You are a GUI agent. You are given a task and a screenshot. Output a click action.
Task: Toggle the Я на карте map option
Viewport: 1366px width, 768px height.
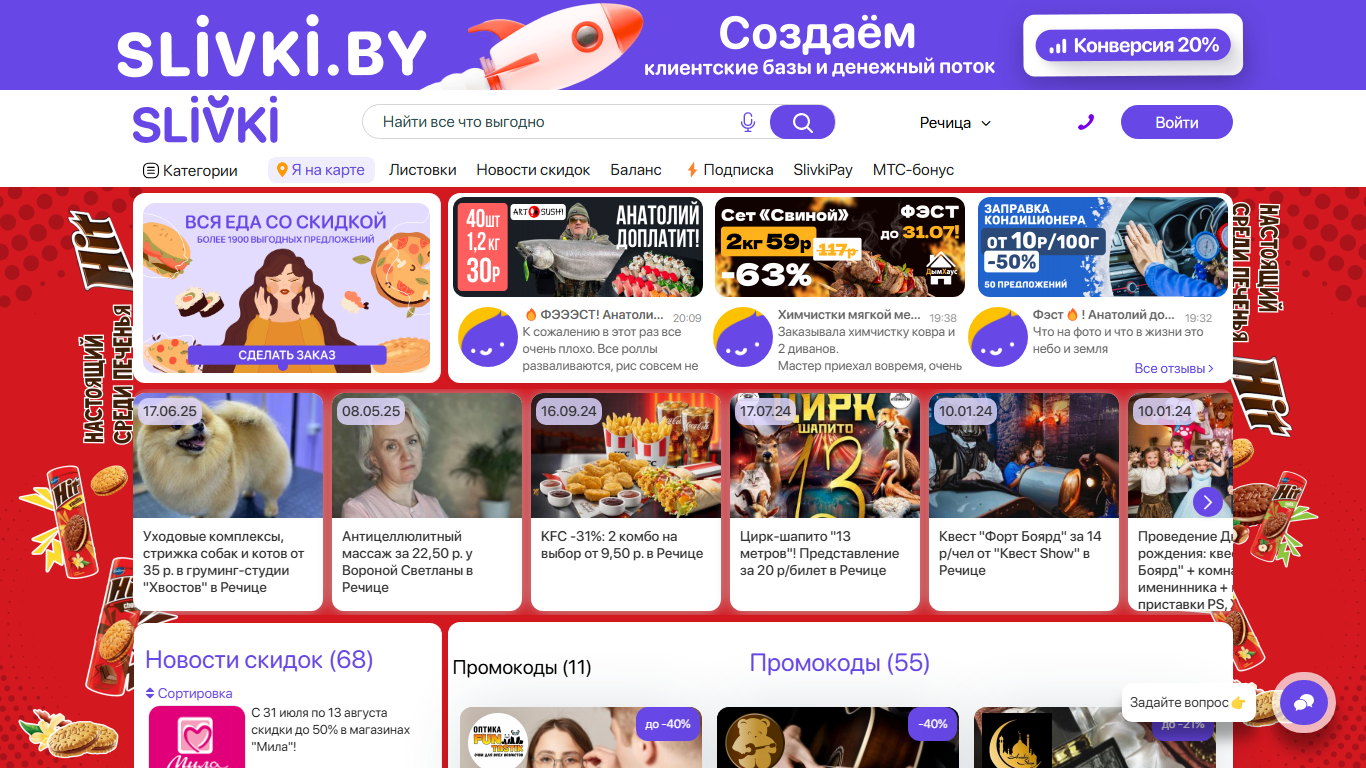pyautogui.click(x=321, y=170)
